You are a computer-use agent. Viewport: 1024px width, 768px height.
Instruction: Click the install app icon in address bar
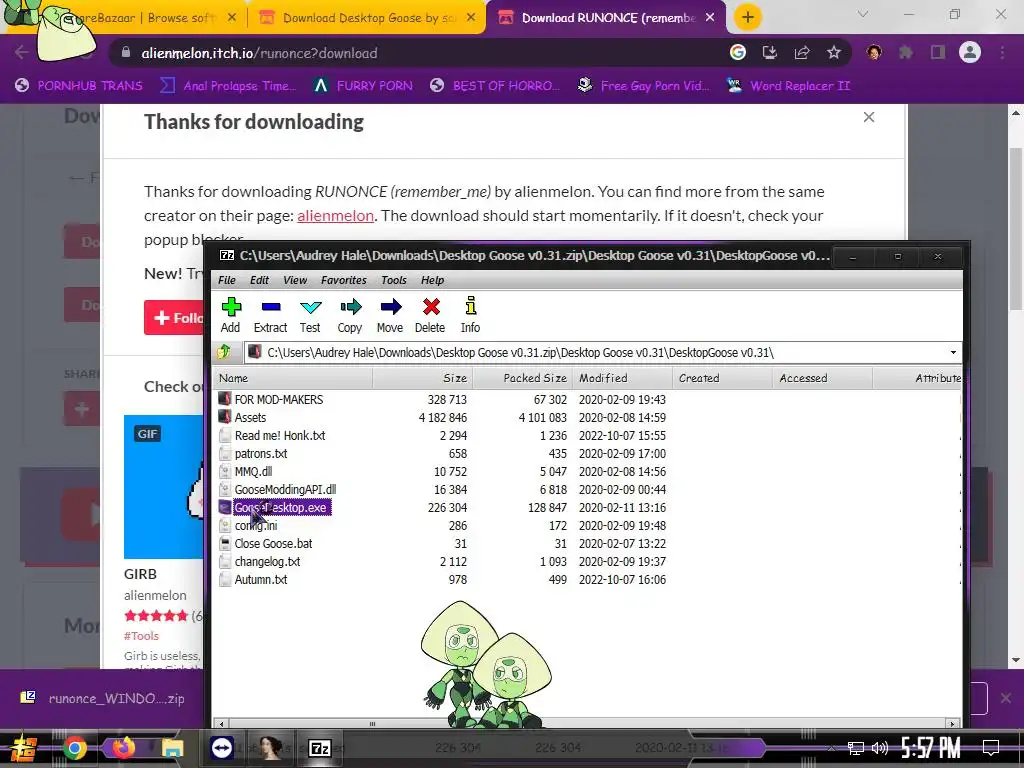click(770, 53)
